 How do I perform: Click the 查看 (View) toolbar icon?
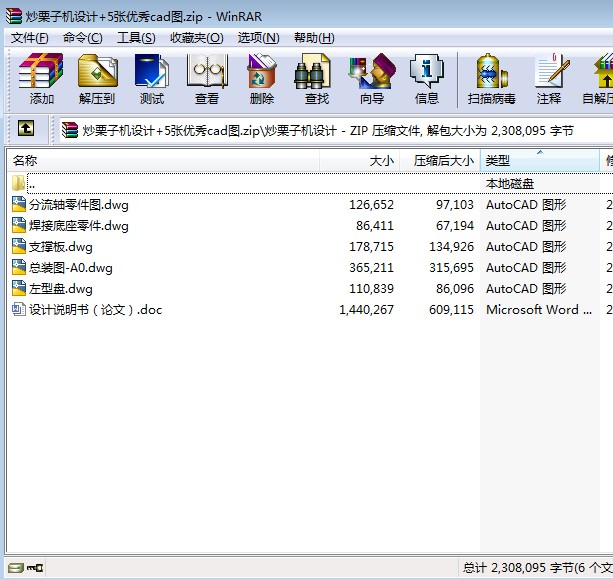[207, 71]
